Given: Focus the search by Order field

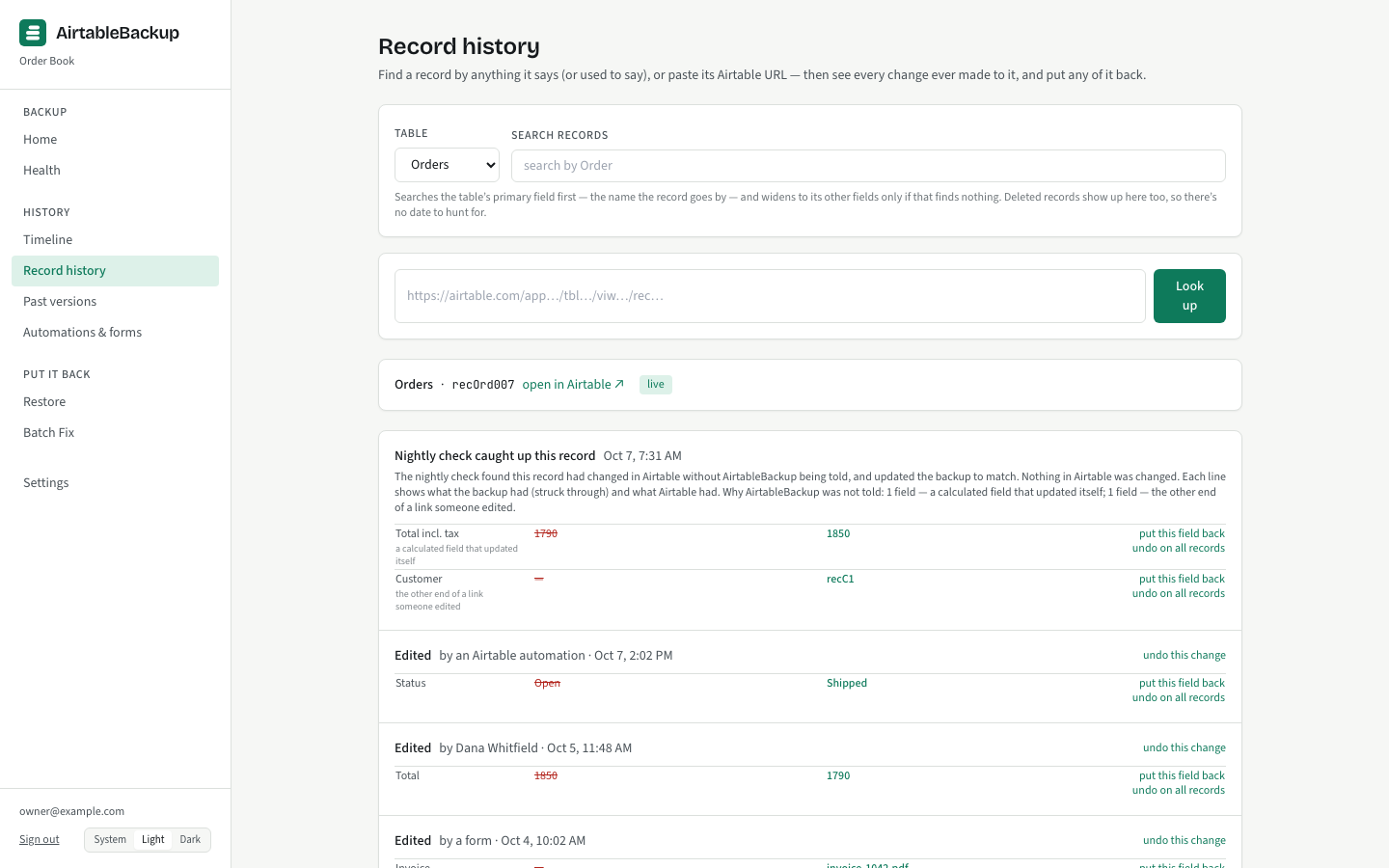Looking at the screenshot, I should click(x=868, y=166).
